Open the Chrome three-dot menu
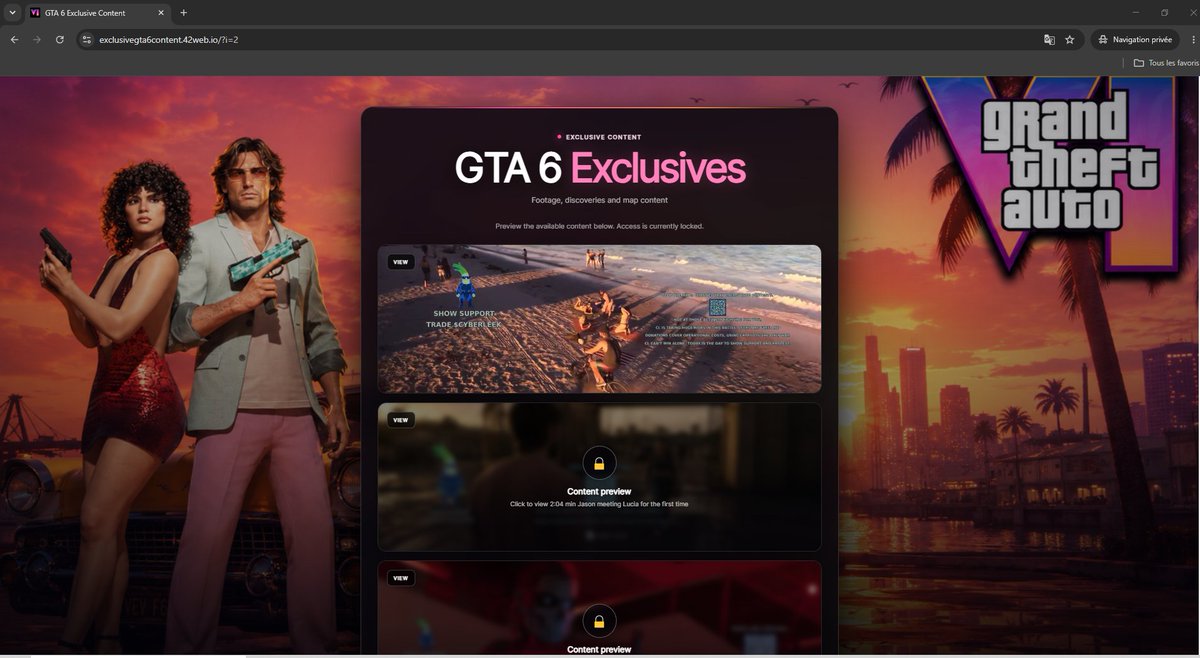 (x=1193, y=40)
